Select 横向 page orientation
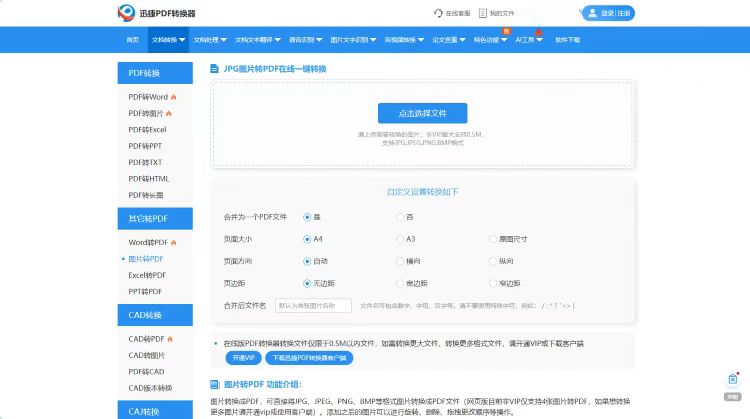 [x=400, y=261]
